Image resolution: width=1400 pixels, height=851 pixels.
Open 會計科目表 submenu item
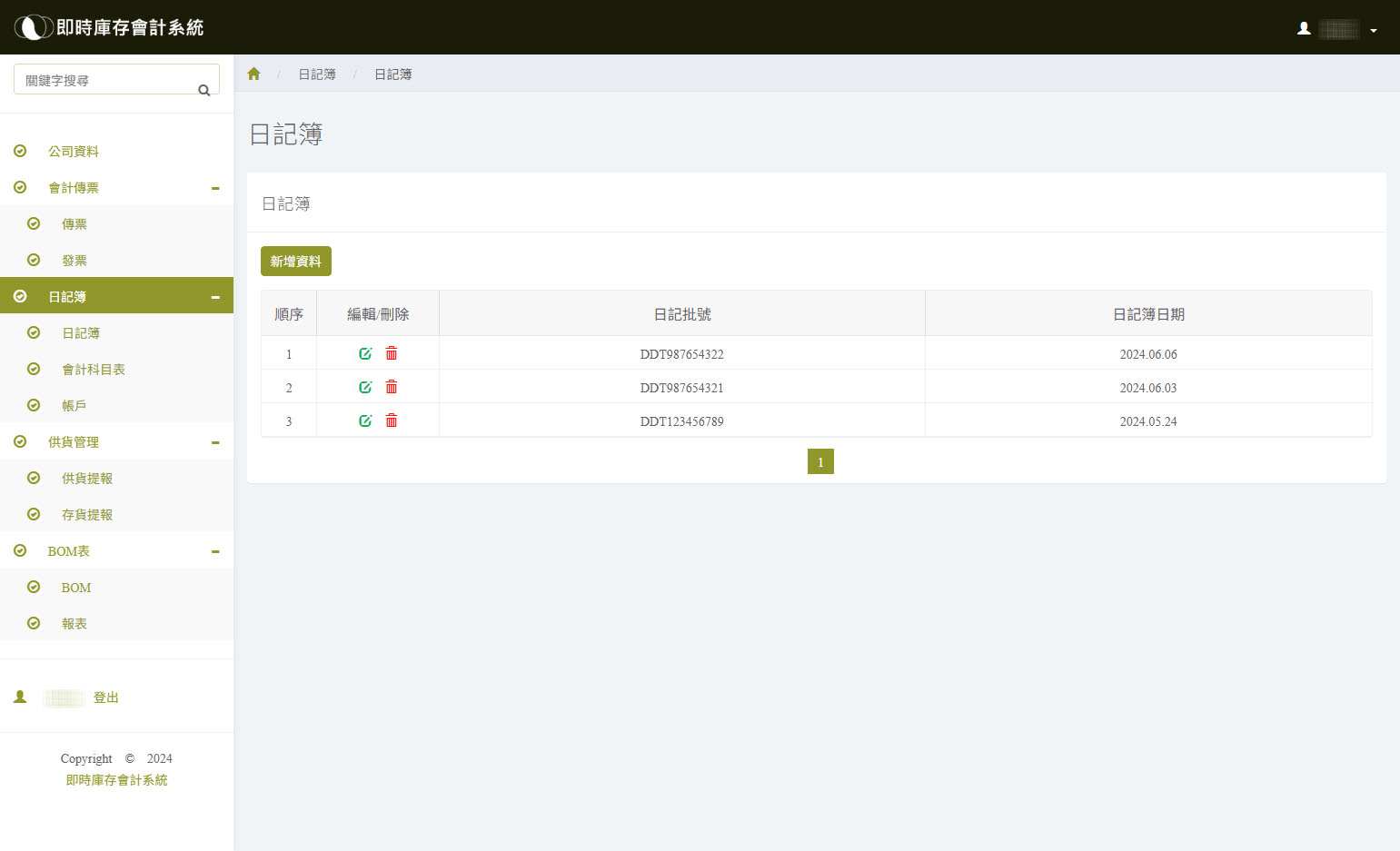coord(94,370)
